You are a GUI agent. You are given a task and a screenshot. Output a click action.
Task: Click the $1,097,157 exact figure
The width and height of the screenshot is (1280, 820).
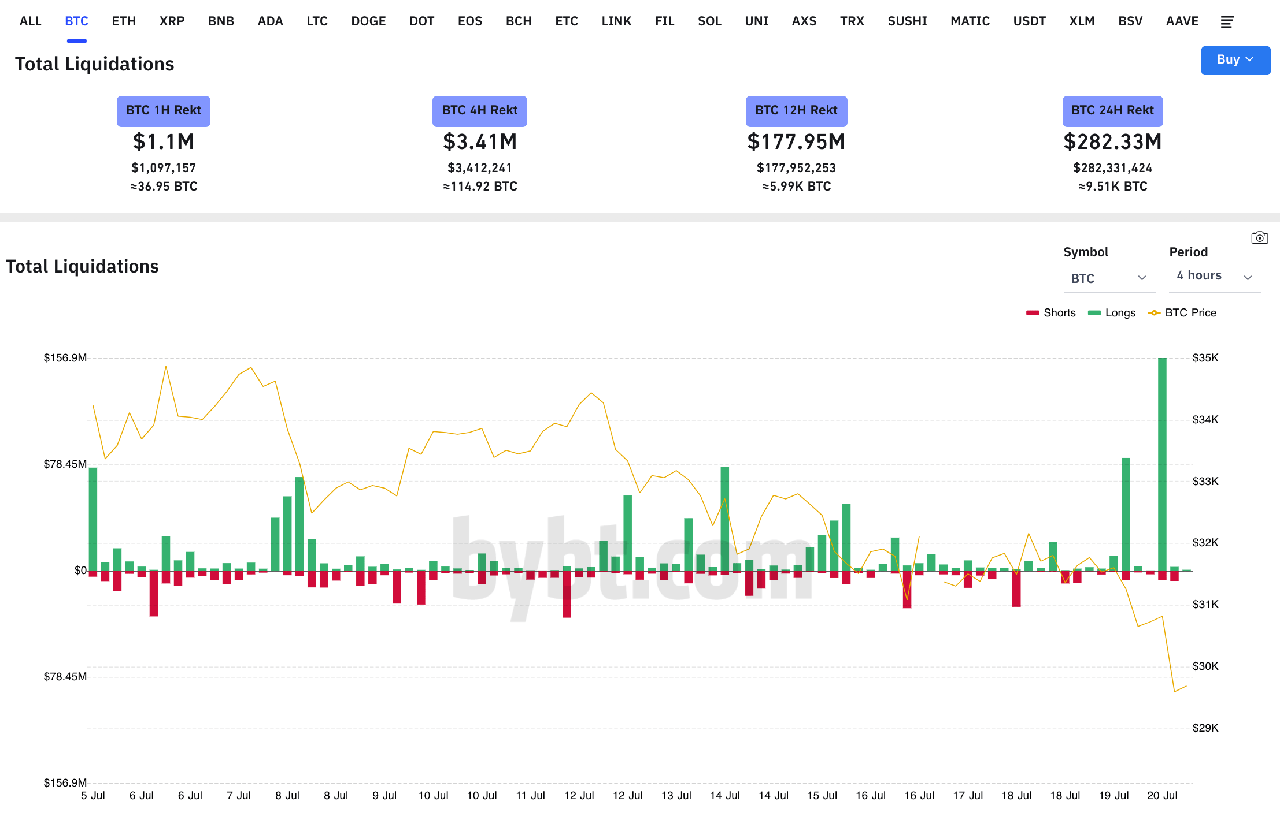click(x=164, y=168)
